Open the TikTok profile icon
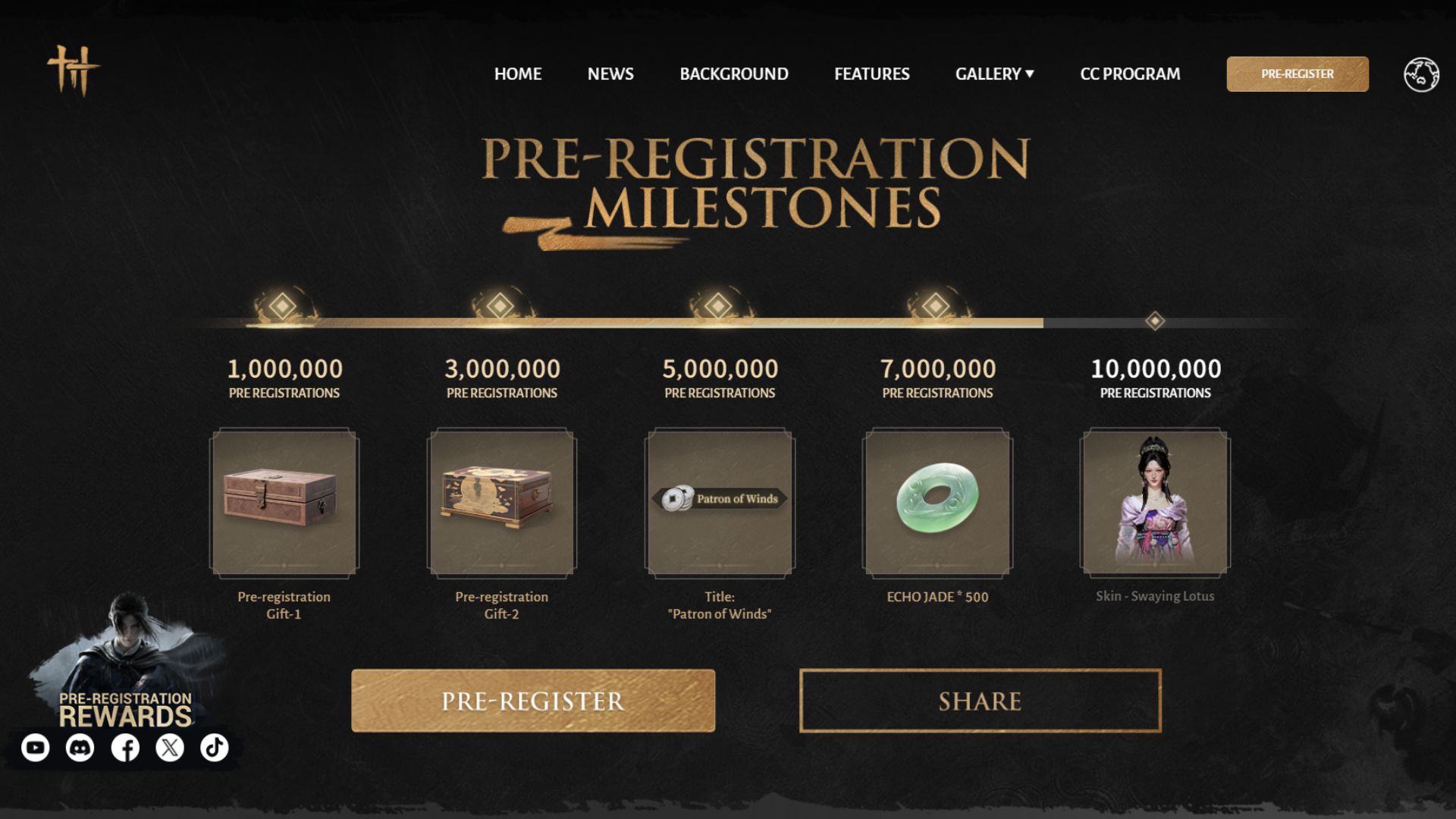1456x819 pixels. (x=215, y=747)
